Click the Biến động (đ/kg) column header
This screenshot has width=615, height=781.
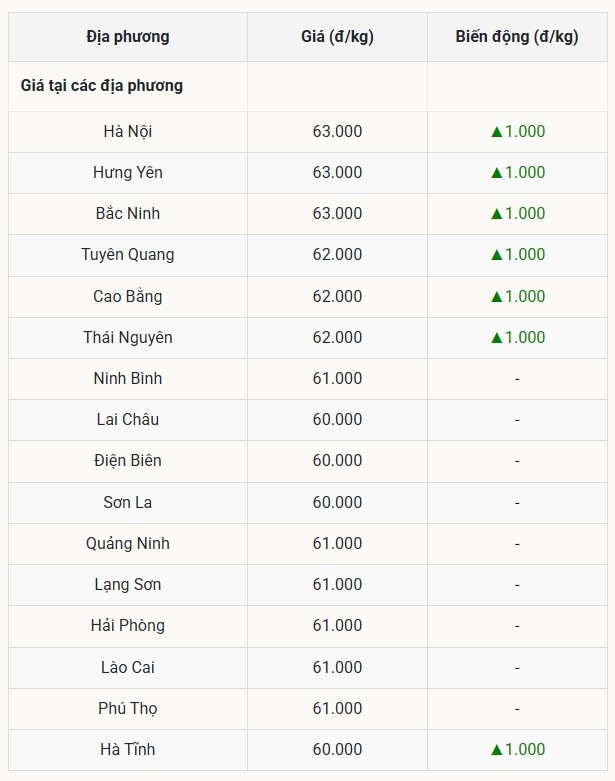[x=516, y=37]
